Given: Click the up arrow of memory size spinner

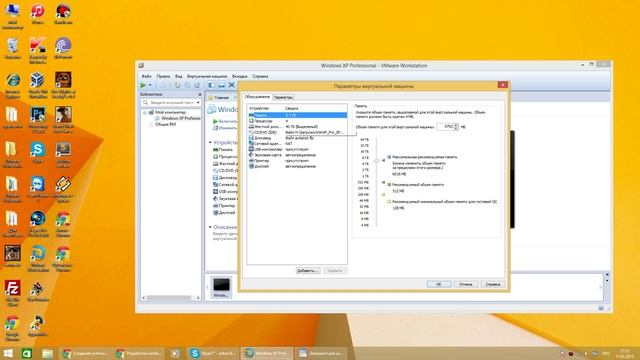Looking at the screenshot, I should [x=456, y=125].
